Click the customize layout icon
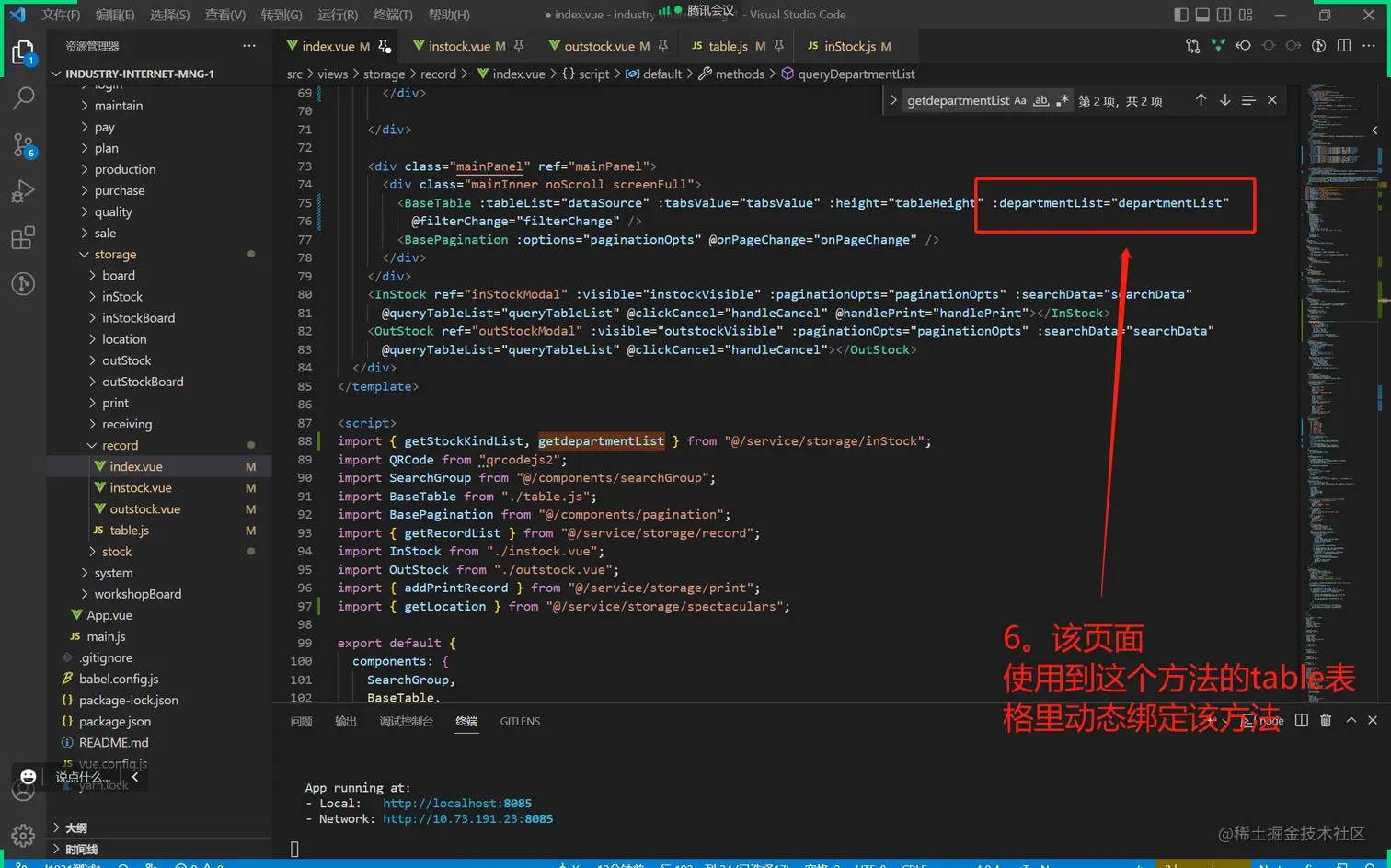 (x=1246, y=15)
